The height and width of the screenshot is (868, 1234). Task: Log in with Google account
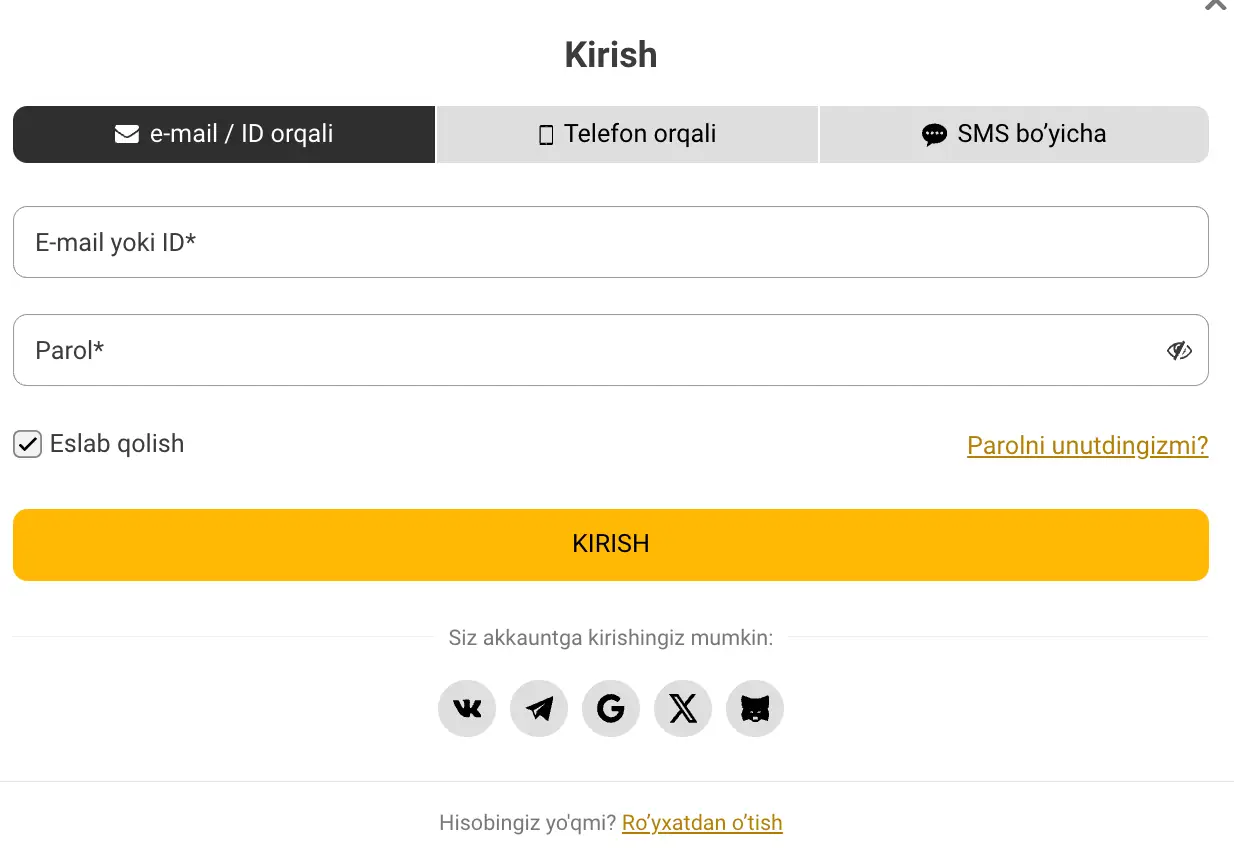point(610,708)
